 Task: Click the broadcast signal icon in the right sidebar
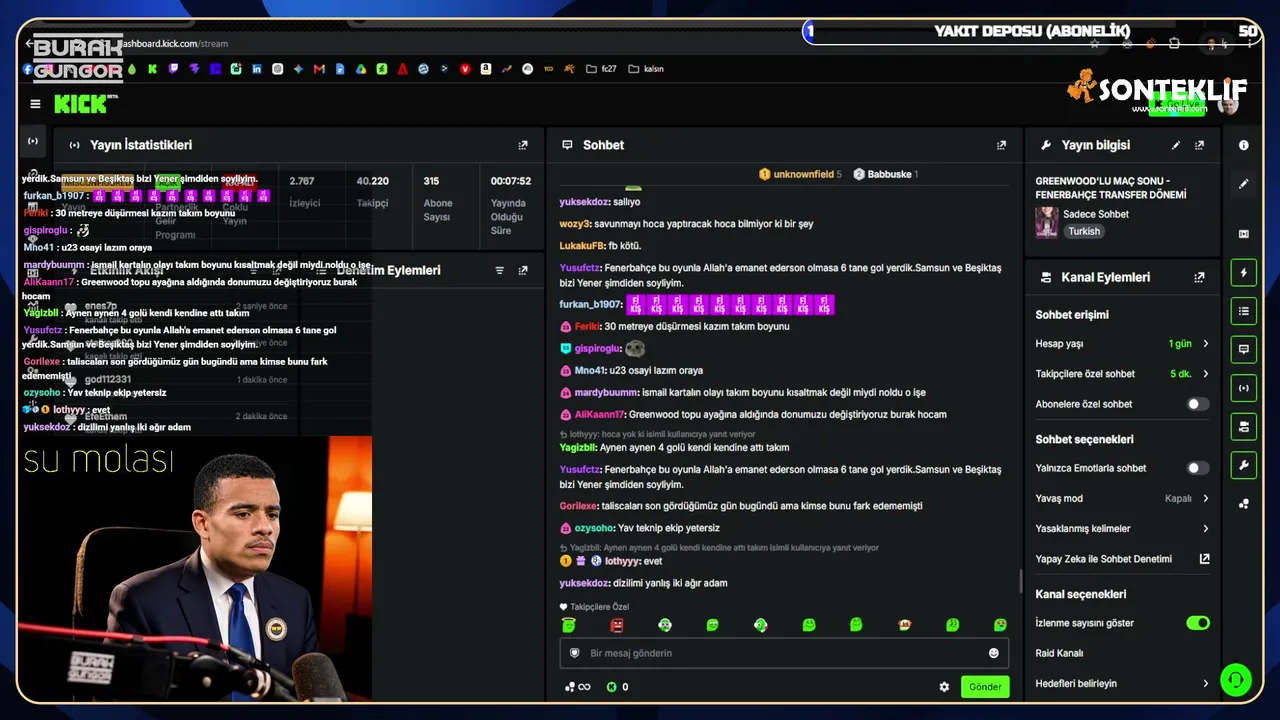(1244, 388)
